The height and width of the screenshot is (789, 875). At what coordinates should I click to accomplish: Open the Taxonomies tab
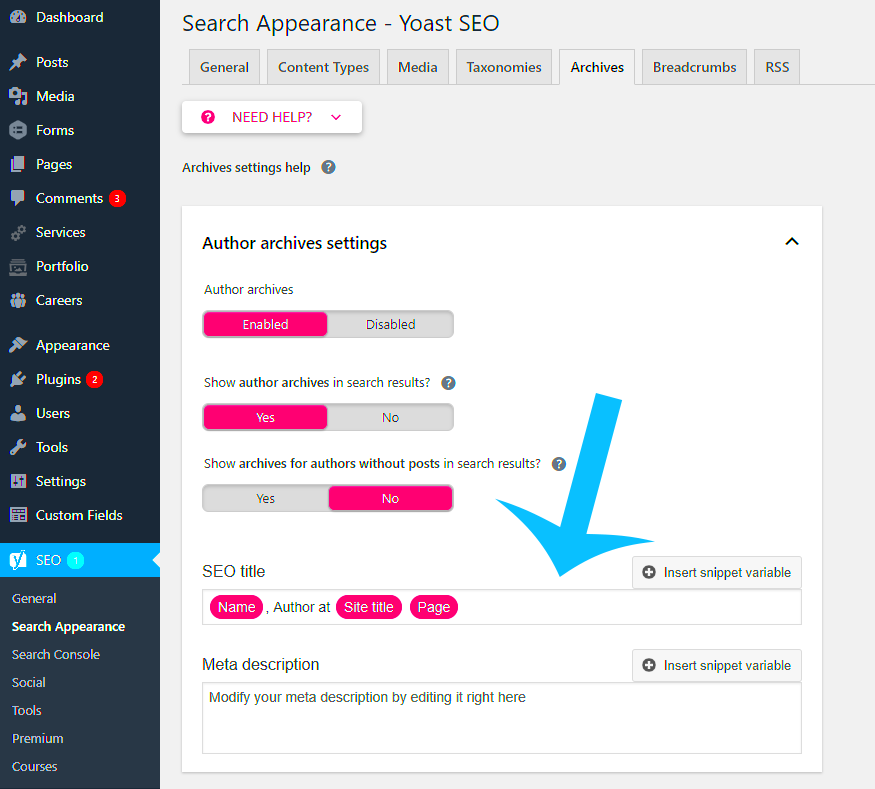click(504, 67)
